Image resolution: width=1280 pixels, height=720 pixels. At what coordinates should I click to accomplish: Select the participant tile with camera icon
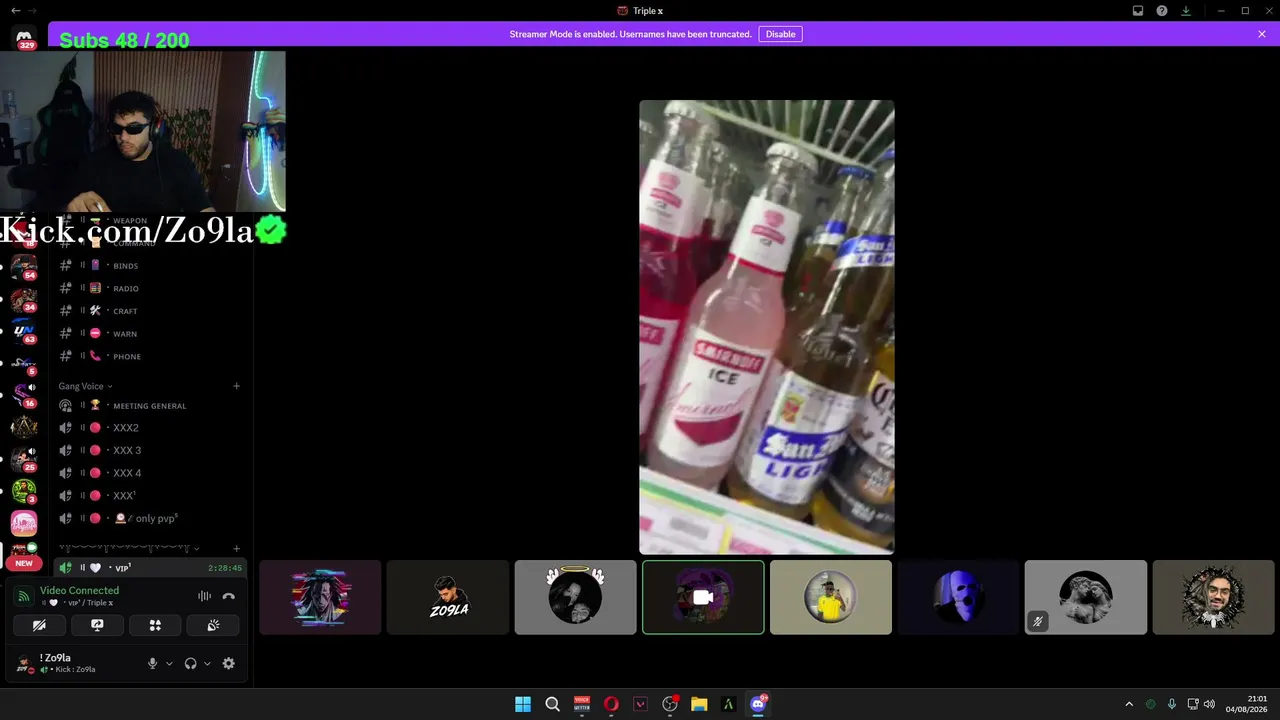pos(703,597)
